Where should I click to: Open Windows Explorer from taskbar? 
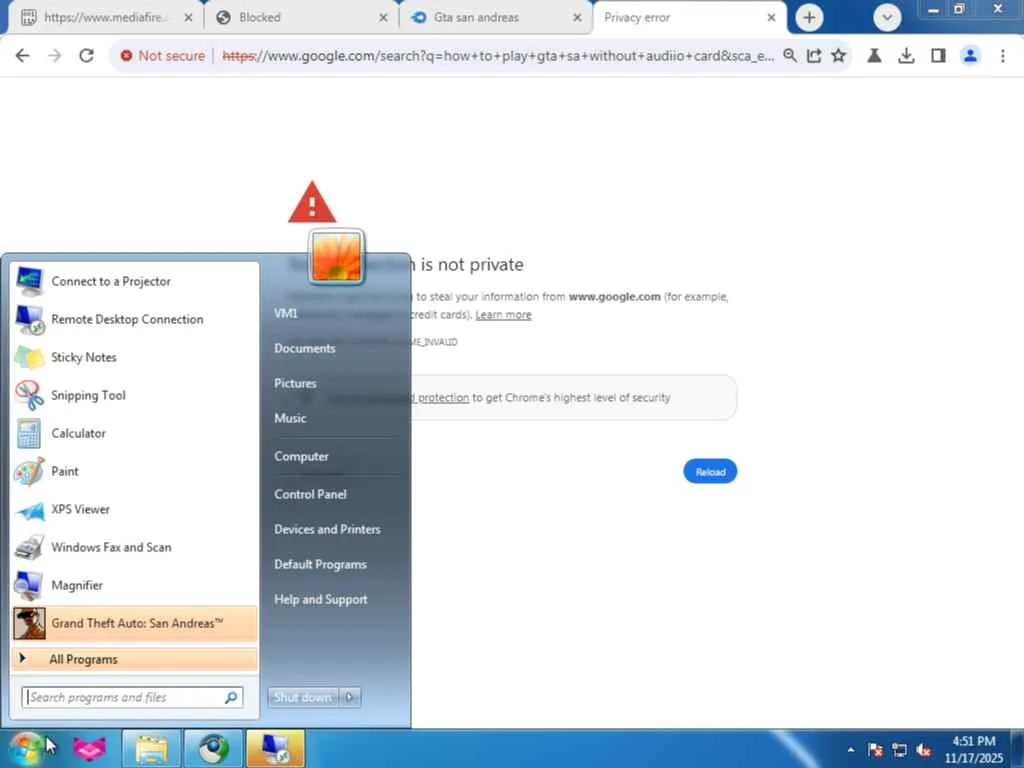click(x=151, y=748)
